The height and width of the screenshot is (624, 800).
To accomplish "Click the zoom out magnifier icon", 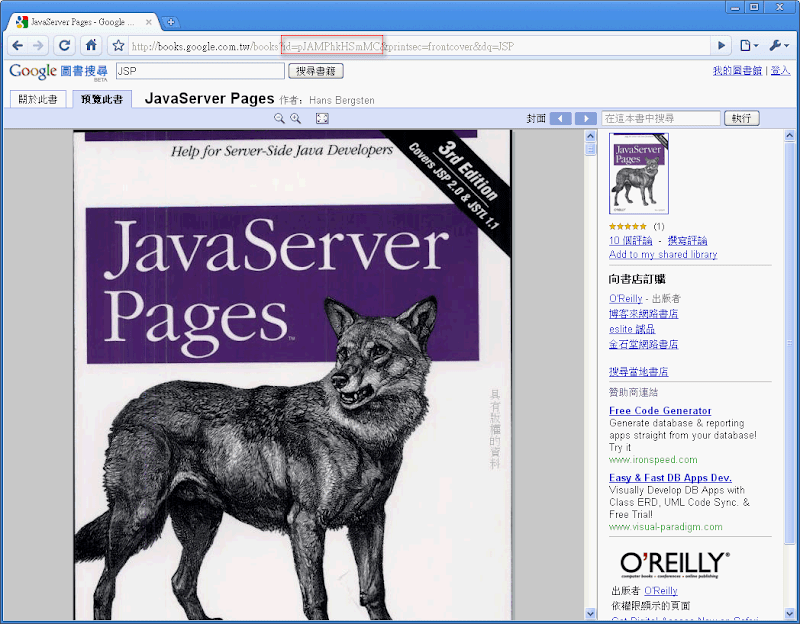I will tap(279, 118).
